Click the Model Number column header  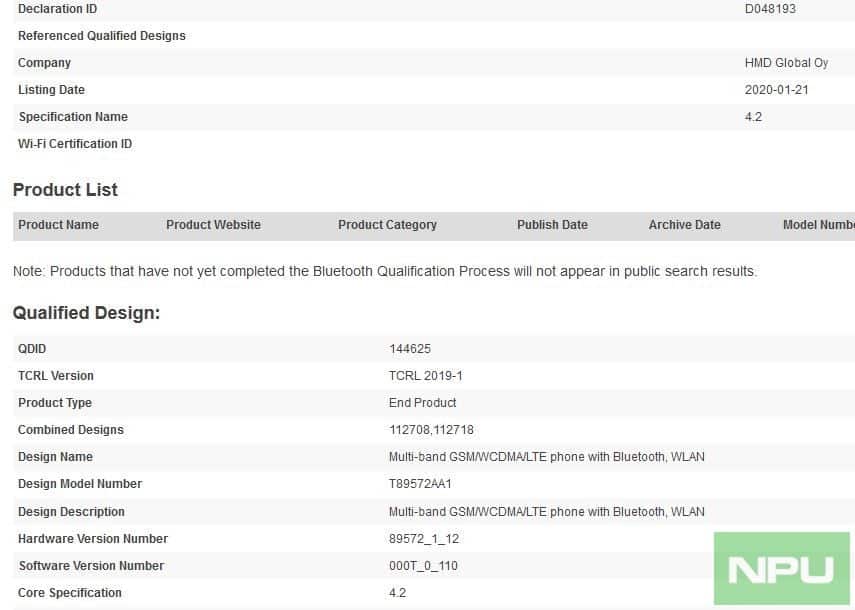coord(818,225)
